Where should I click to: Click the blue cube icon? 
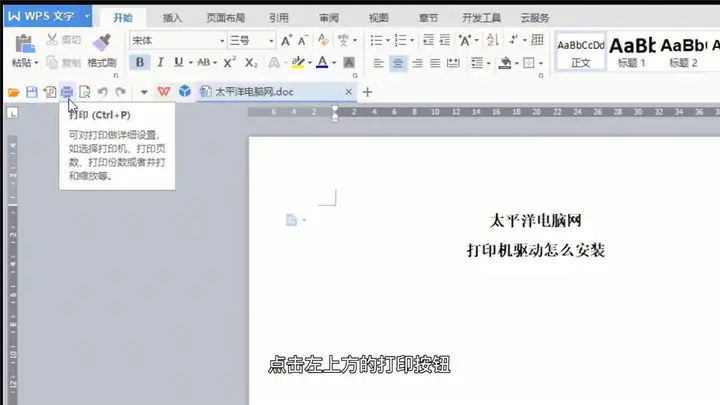point(185,91)
